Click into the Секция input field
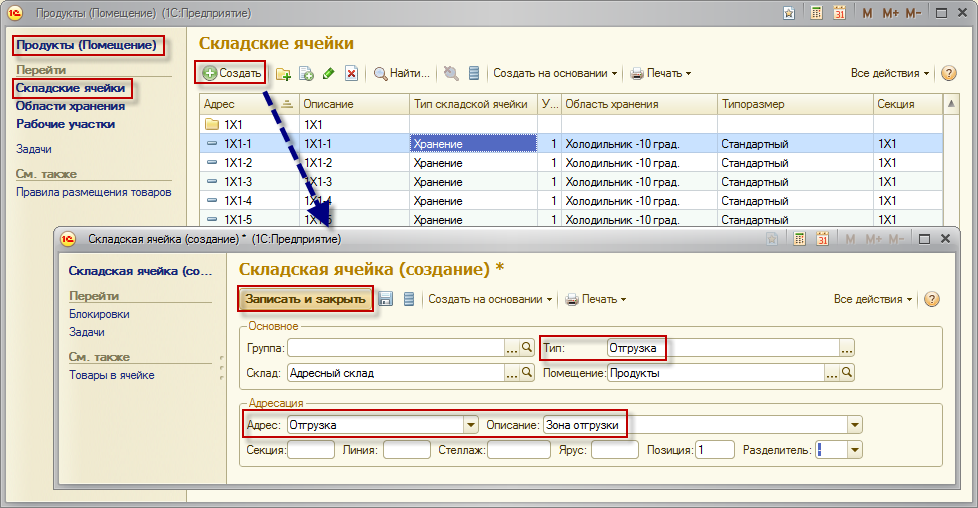The height and width of the screenshot is (508, 978). coord(311,450)
